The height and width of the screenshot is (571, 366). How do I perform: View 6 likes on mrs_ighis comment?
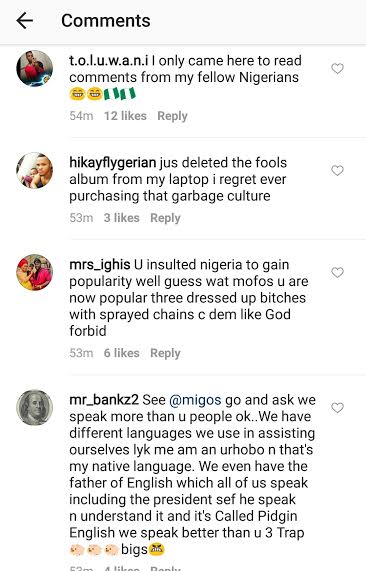(122, 353)
